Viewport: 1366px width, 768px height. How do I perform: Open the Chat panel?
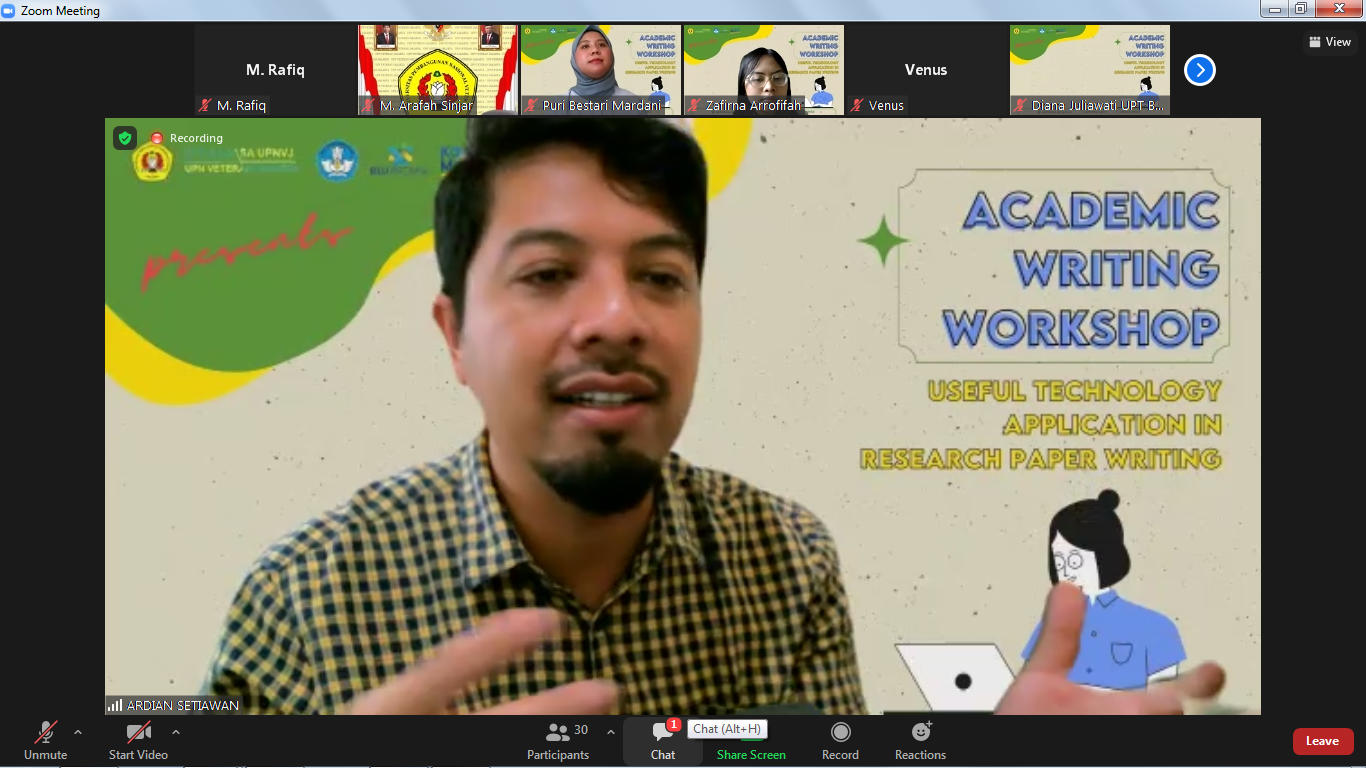coord(662,740)
